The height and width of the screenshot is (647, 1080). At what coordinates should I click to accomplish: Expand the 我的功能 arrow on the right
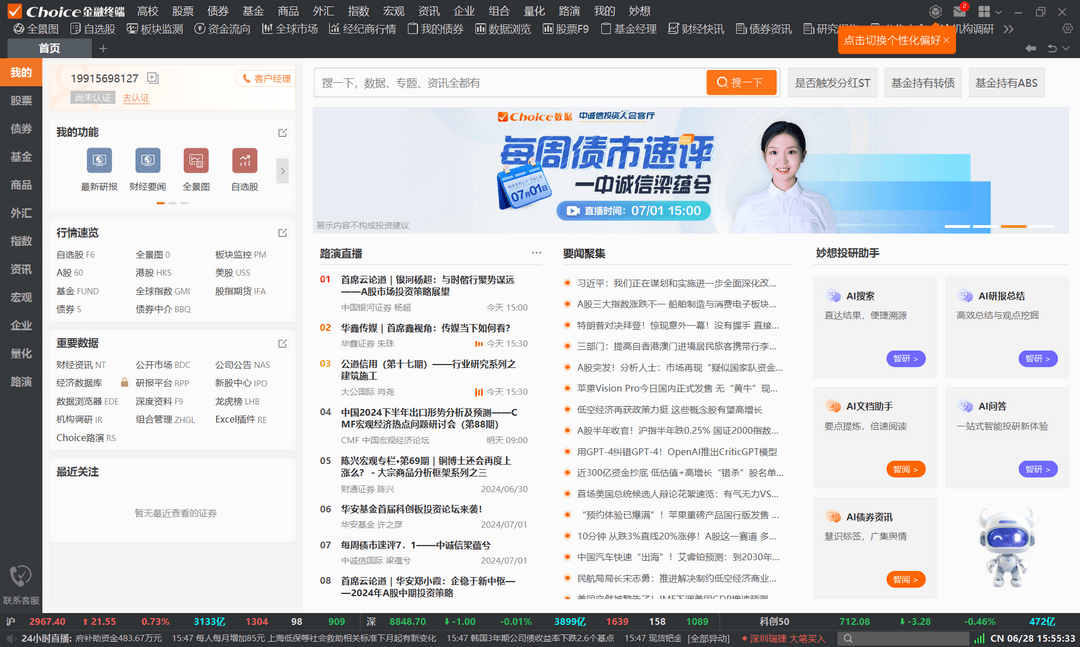tap(283, 170)
